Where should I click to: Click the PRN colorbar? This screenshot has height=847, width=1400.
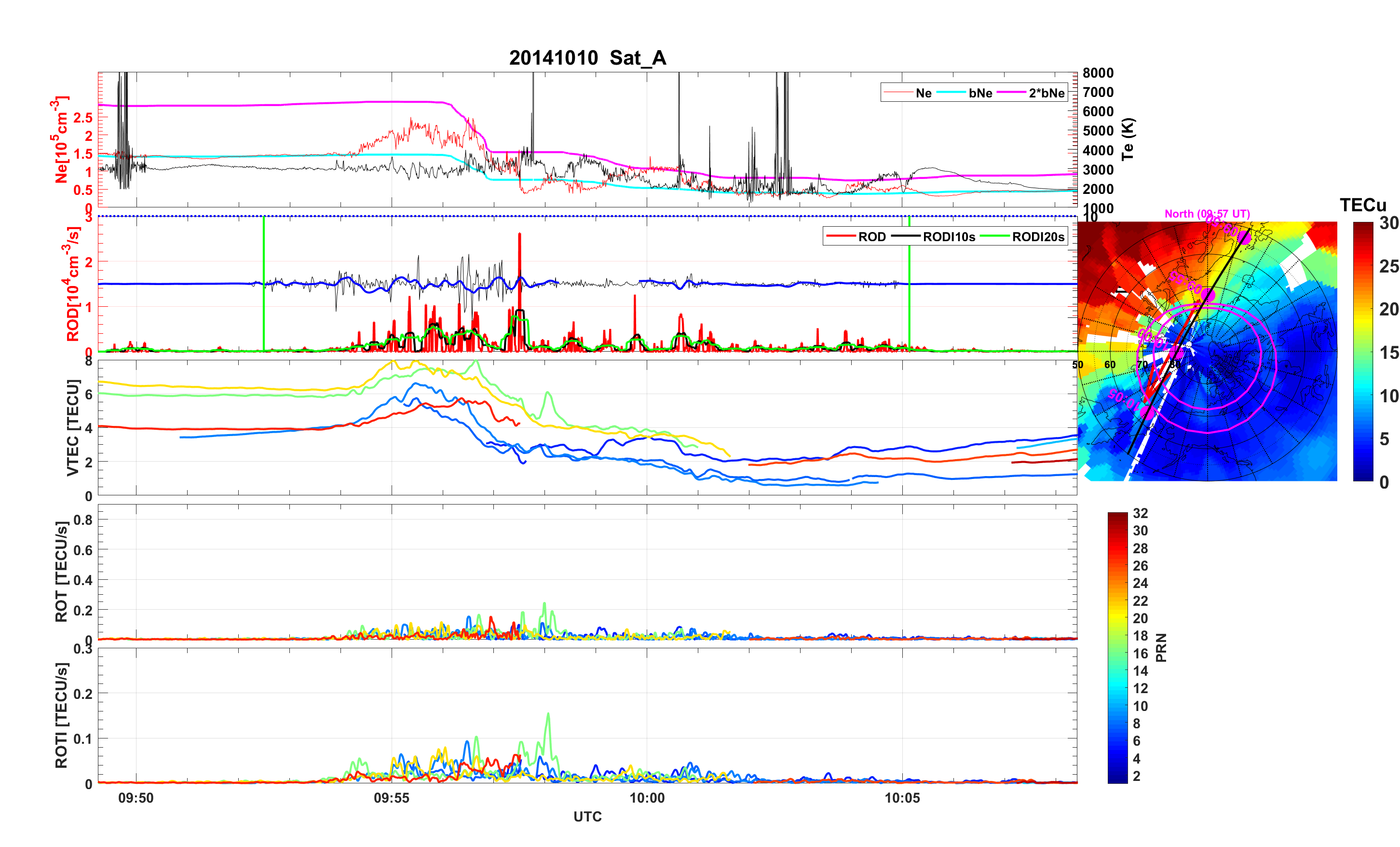coord(1117,648)
